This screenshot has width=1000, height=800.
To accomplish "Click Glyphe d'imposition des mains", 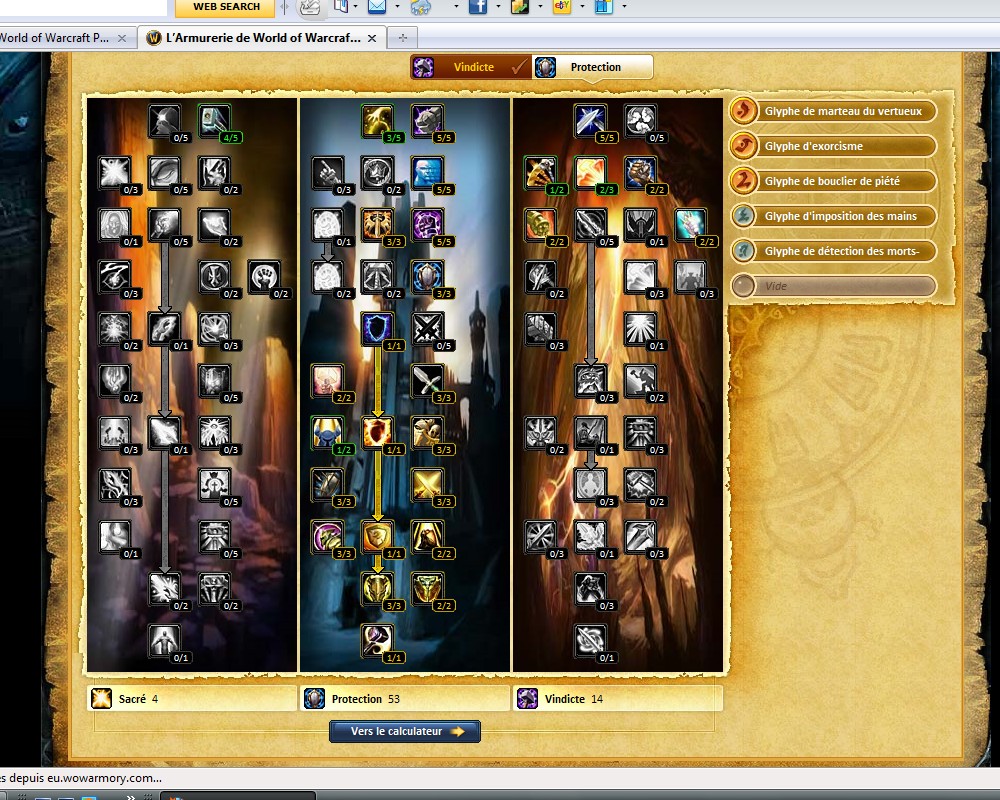I will point(833,216).
